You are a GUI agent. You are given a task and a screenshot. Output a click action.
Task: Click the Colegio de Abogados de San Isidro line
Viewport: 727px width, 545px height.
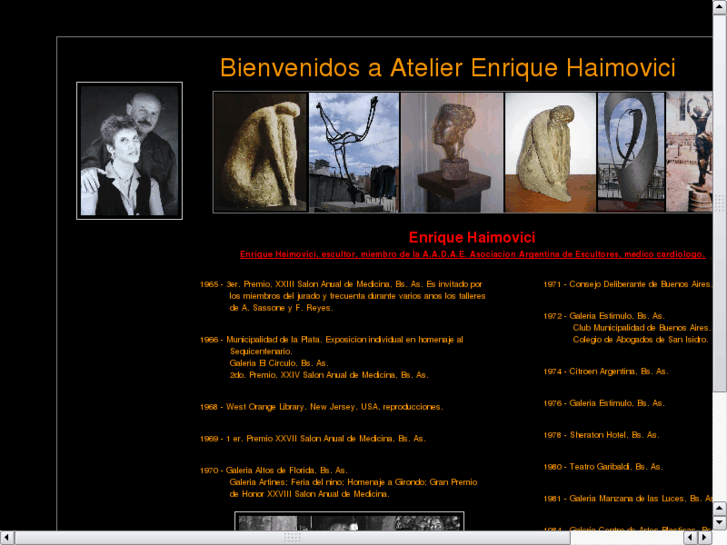[641, 340]
